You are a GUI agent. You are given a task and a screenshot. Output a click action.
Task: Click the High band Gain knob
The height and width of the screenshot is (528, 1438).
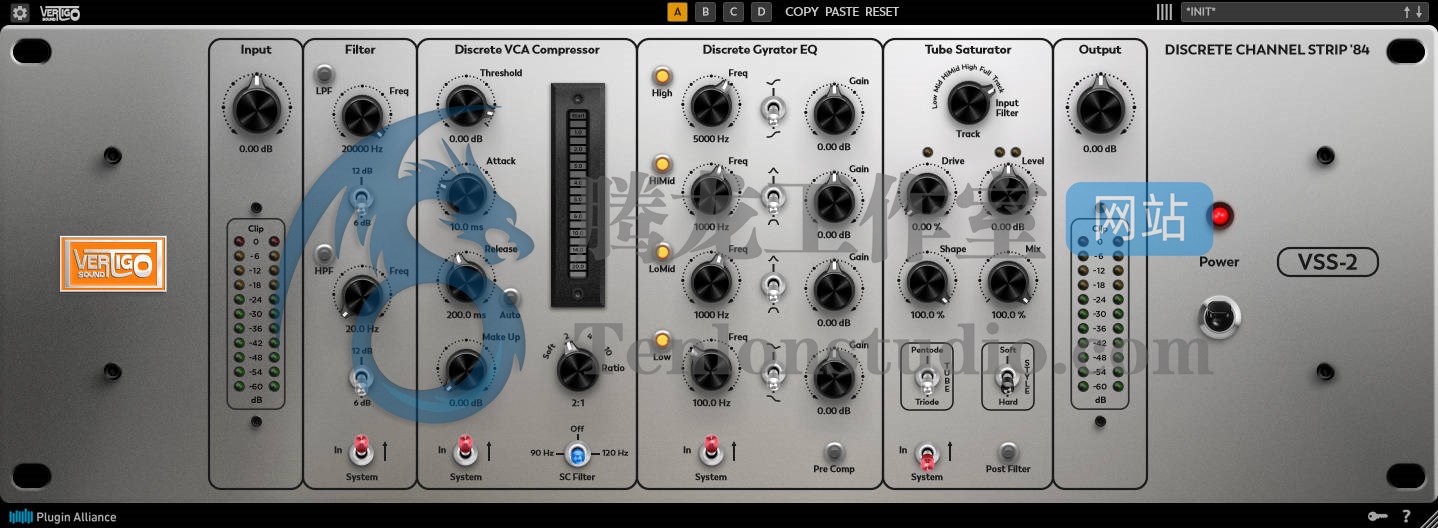pos(834,113)
